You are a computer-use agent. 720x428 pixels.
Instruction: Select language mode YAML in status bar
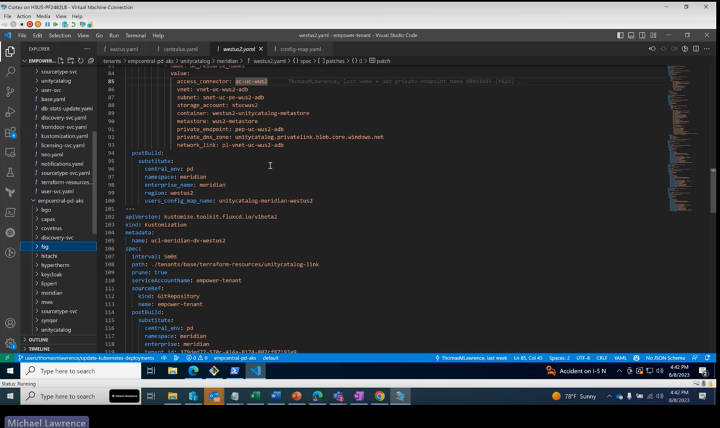620,358
